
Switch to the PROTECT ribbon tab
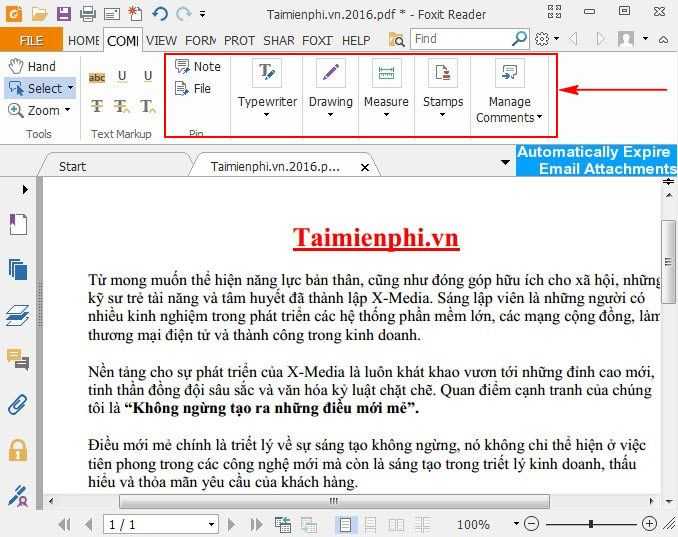[x=239, y=41]
